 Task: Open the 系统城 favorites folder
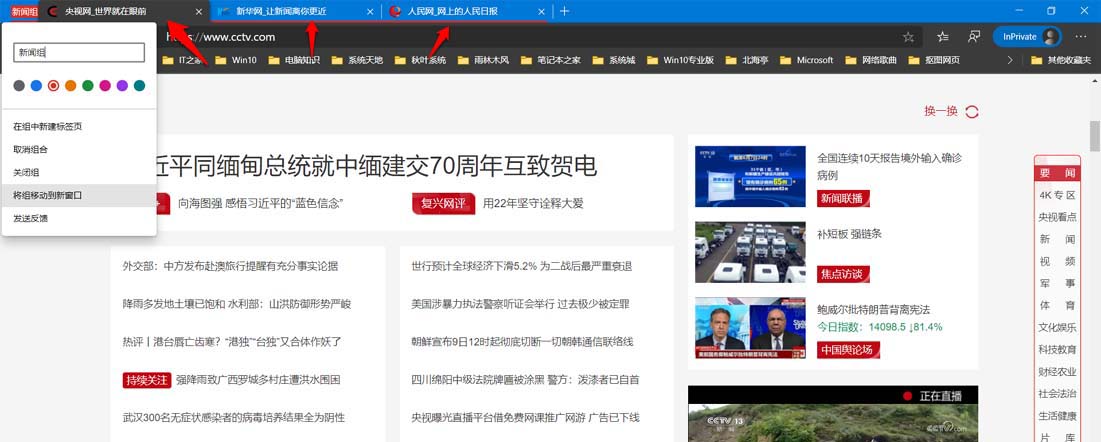tap(614, 60)
